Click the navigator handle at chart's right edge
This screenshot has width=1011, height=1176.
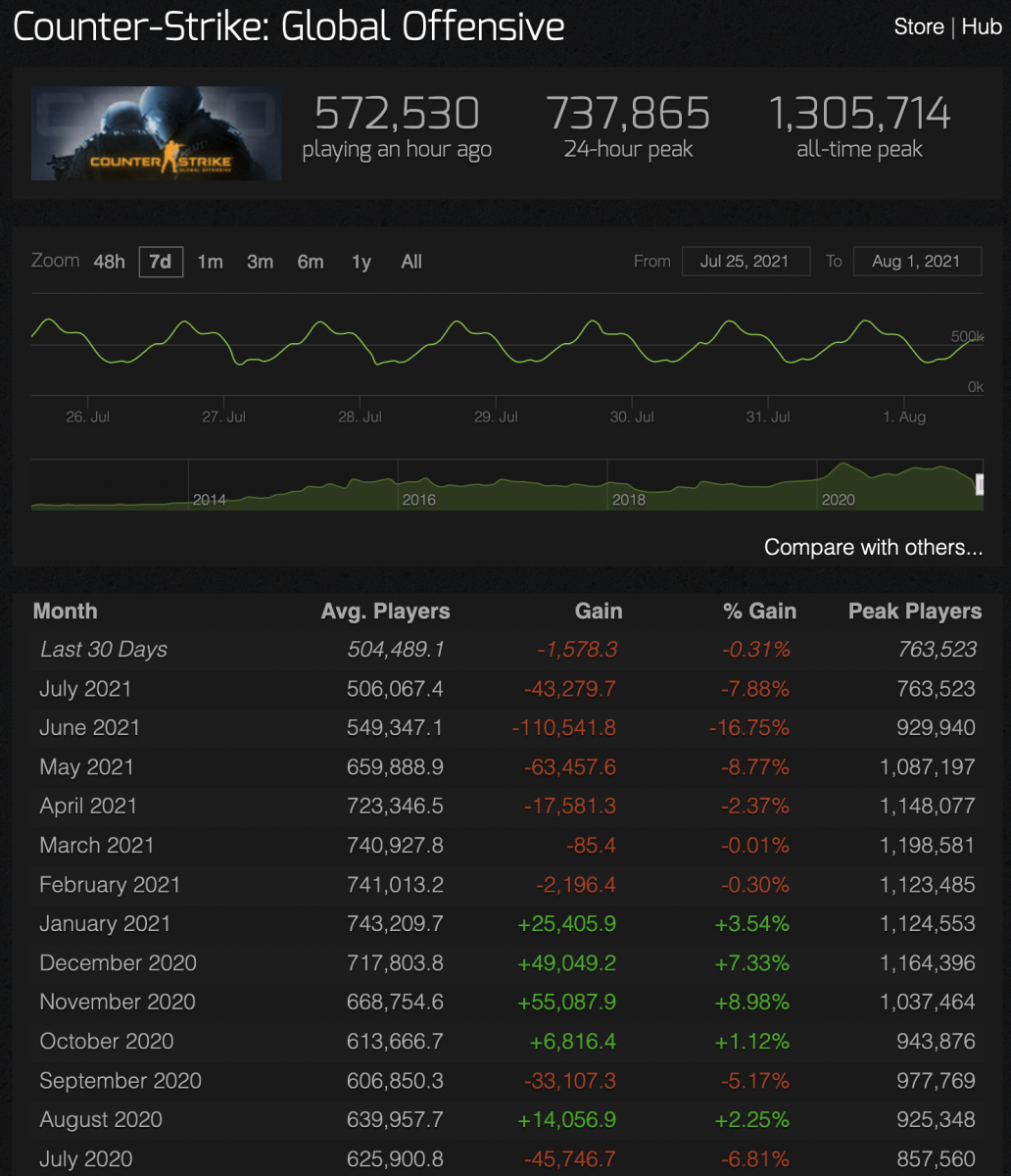click(979, 484)
